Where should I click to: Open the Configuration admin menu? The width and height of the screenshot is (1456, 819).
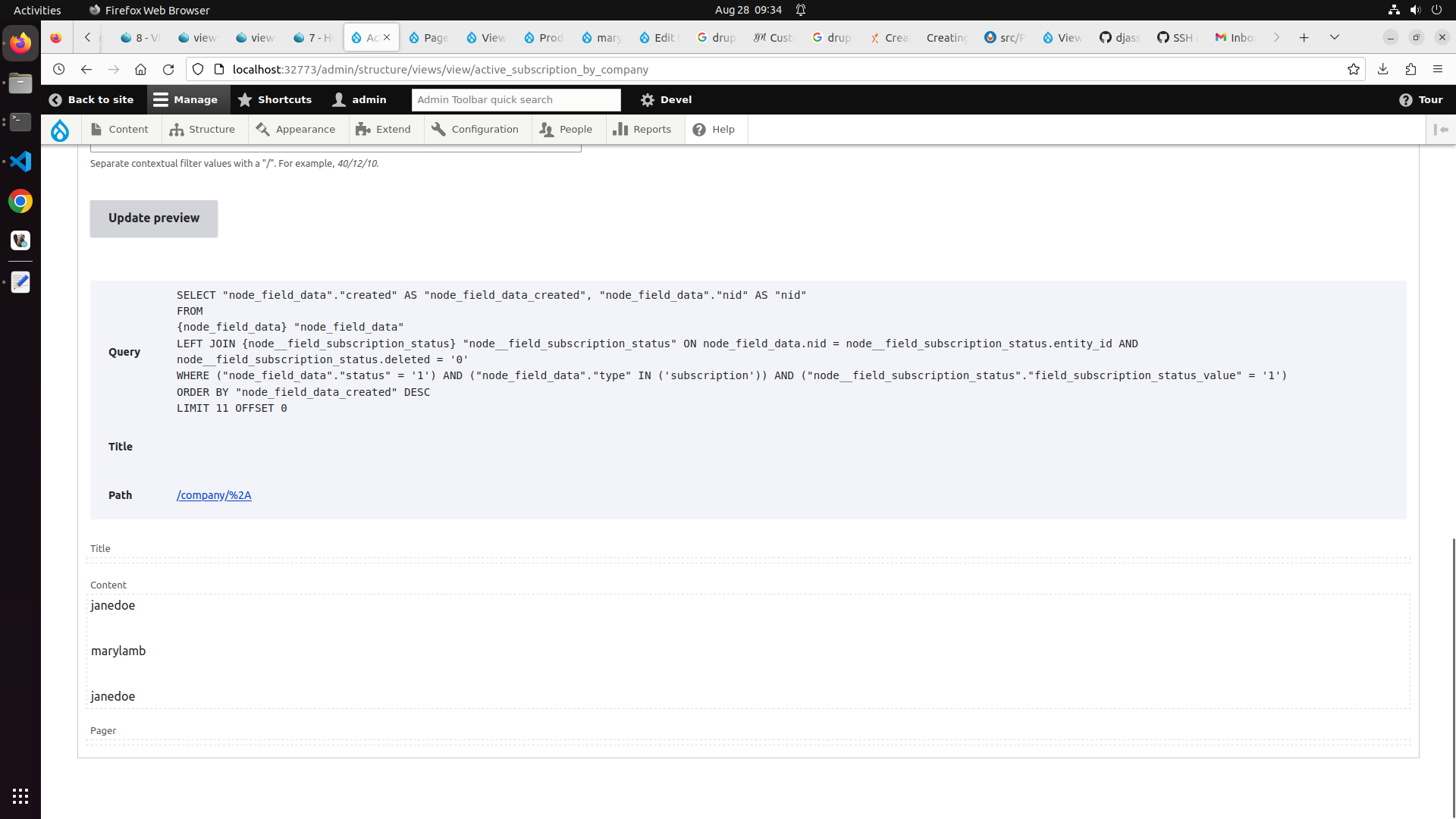coord(475,130)
